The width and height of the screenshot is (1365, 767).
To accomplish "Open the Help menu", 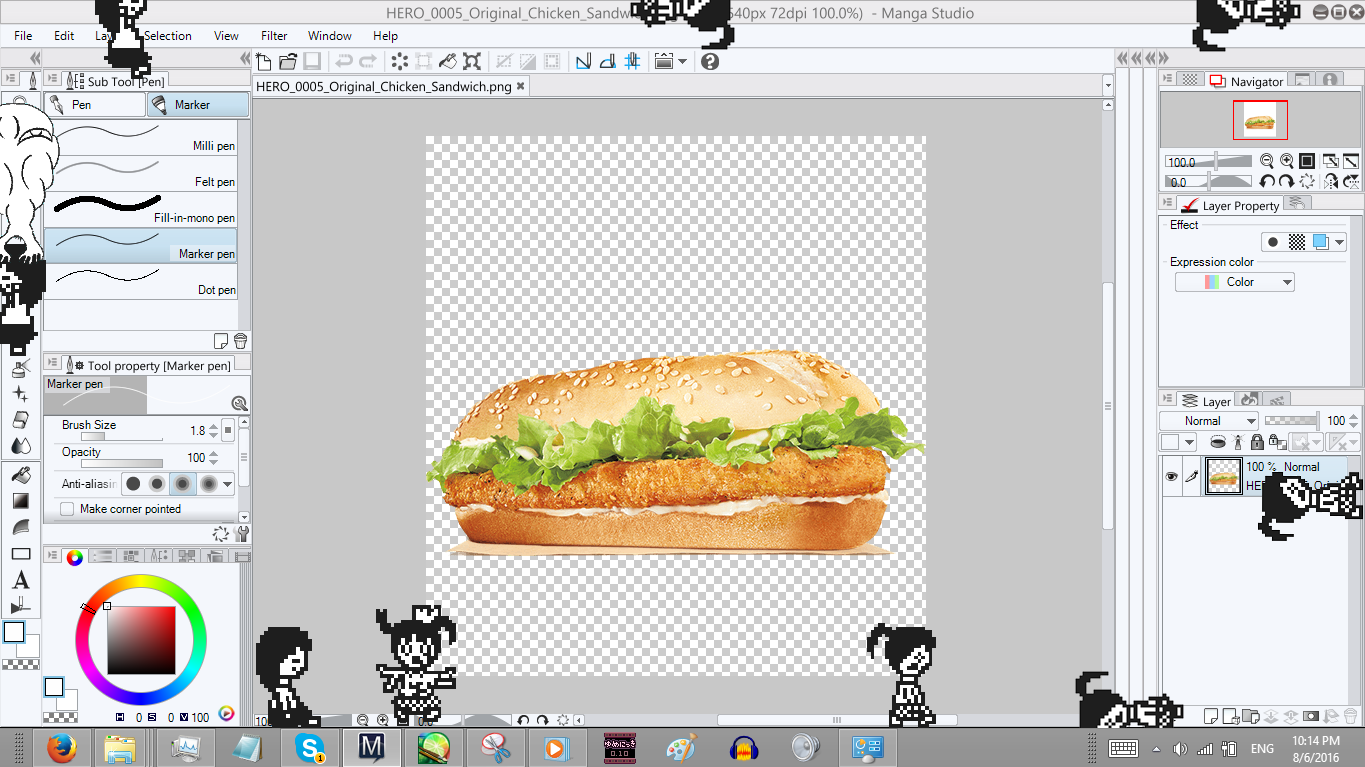I will [385, 36].
